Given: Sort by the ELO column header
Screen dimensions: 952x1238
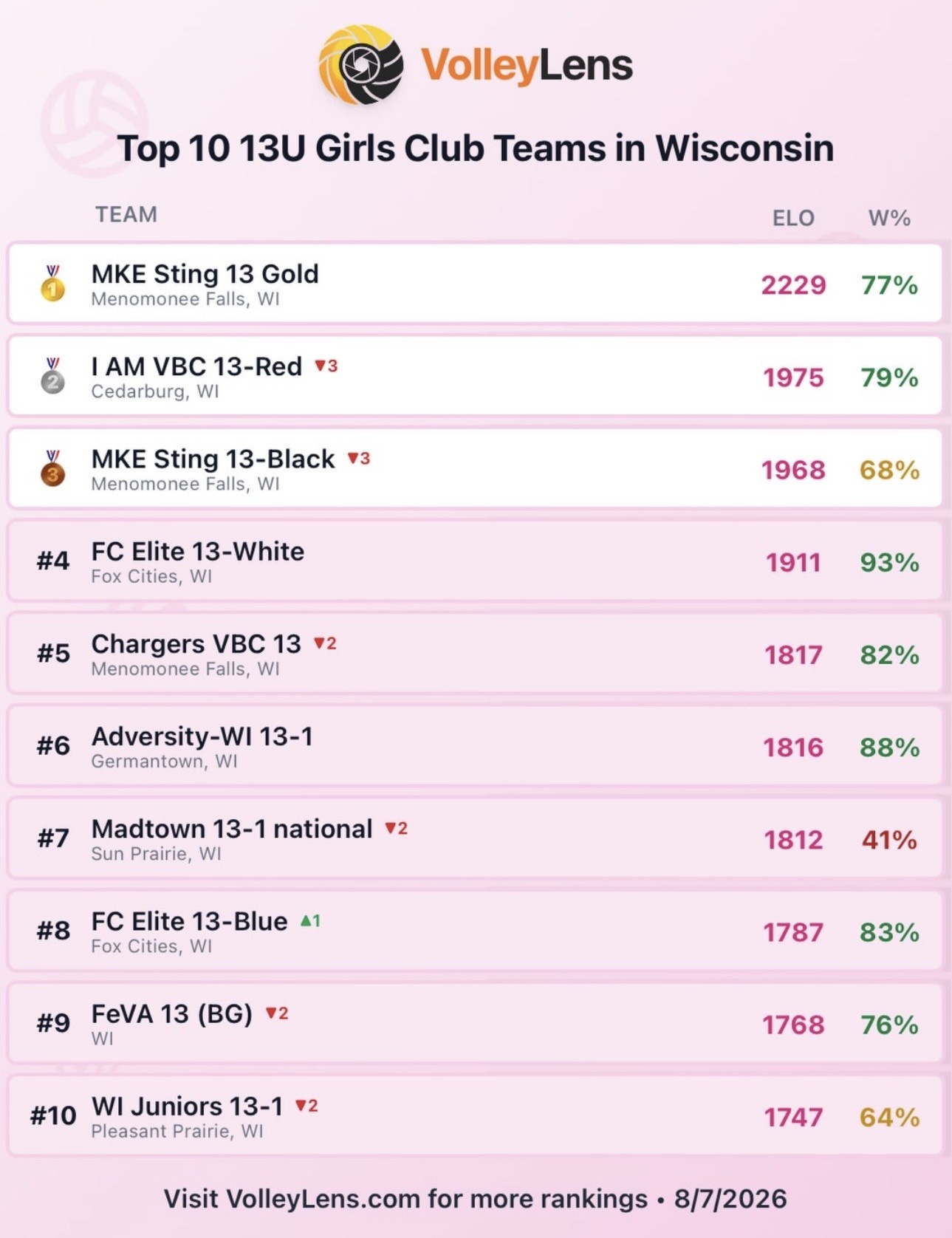Looking at the screenshot, I should [793, 218].
